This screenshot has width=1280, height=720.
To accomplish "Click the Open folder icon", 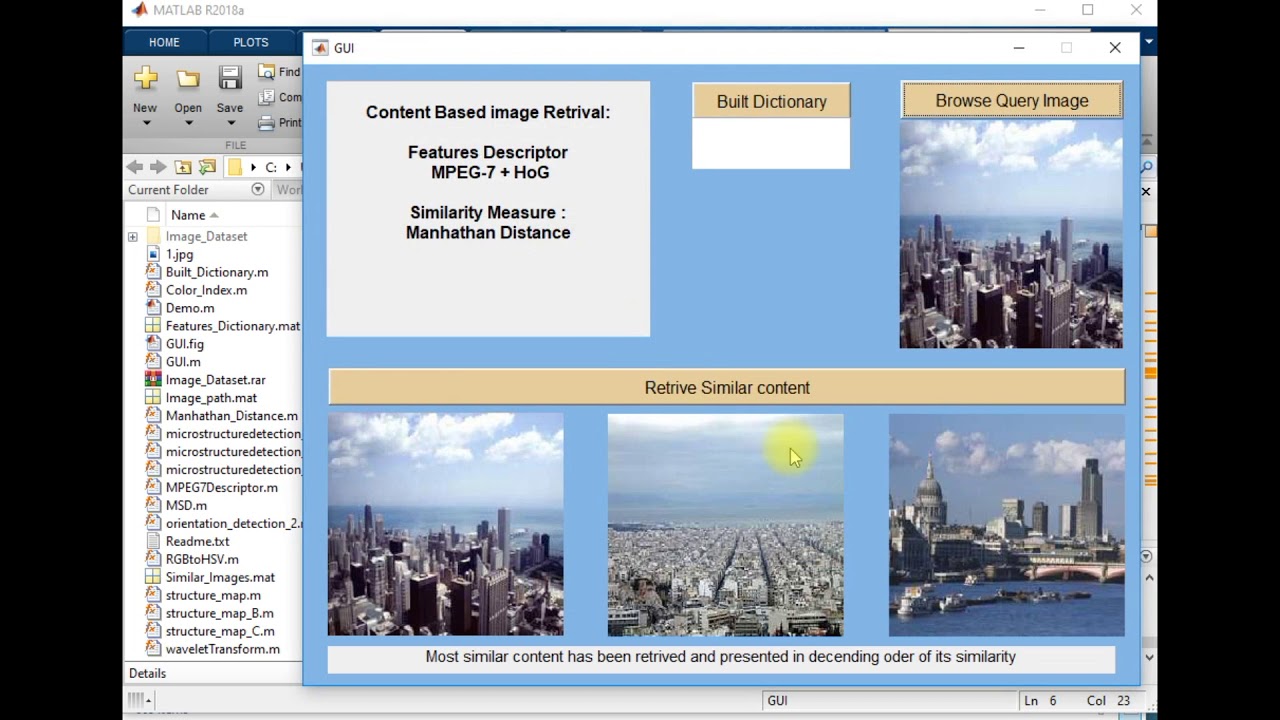I will point(188,79).
